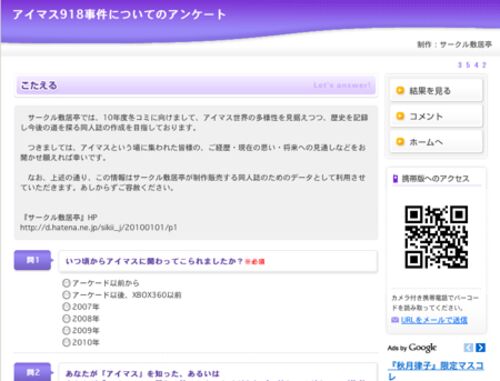The height and width of the screenshot is (381, 500).
Task: Click the URLをメールで送信 link
Action: pos(434,320)
